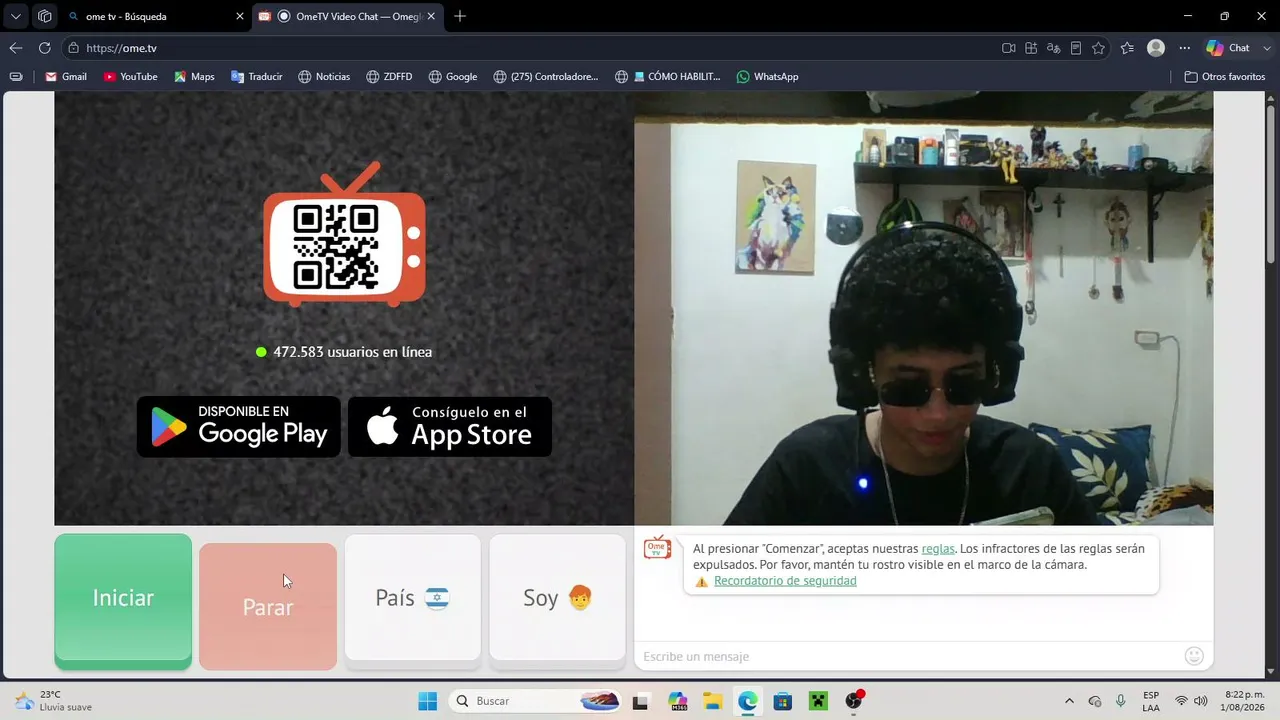
Task: Click the page scrollbar down arrow
Action: (1271, 671)
